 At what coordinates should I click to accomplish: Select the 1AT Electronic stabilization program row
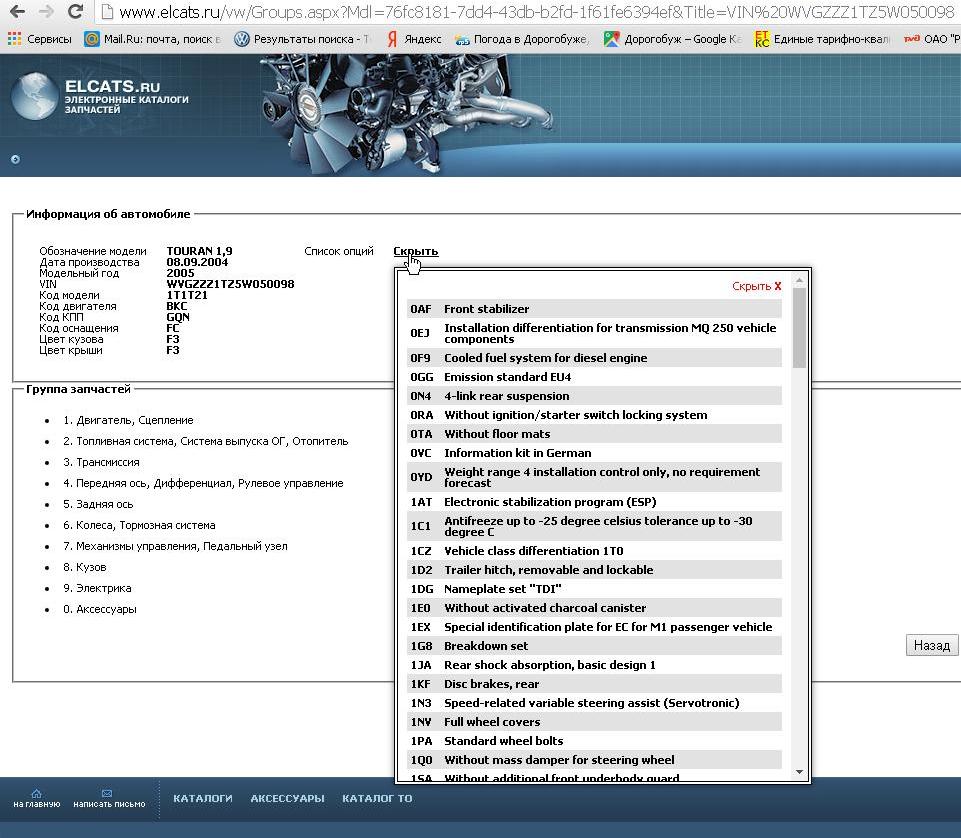point(594,502)
